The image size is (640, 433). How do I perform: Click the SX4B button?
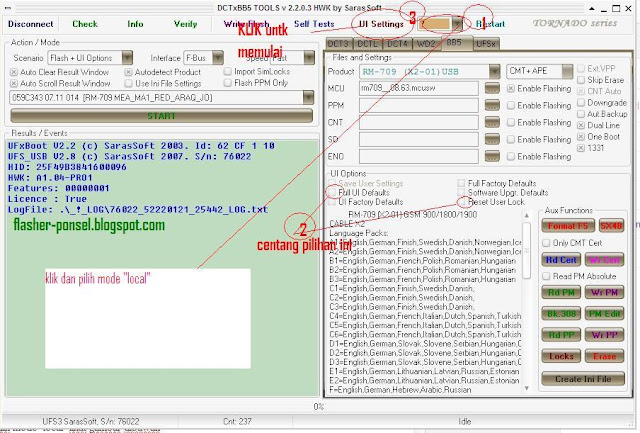tap(611, 226)
